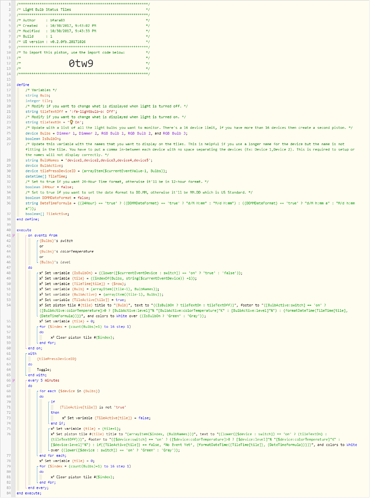Click the Modified date comment line

pyautogui.click(x=83, y=31)
